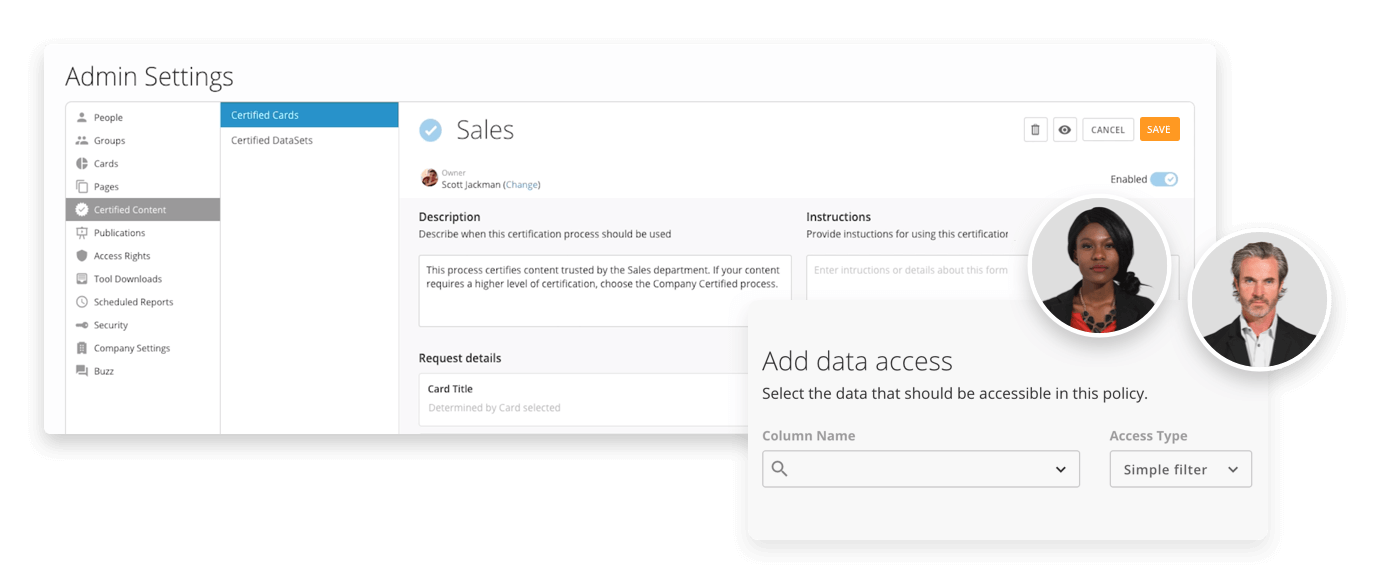This screenshot has width=1376, height=584.
Task: Toggle the preview eye icon
Action: pyautogui.click(x=1064, y=129)
